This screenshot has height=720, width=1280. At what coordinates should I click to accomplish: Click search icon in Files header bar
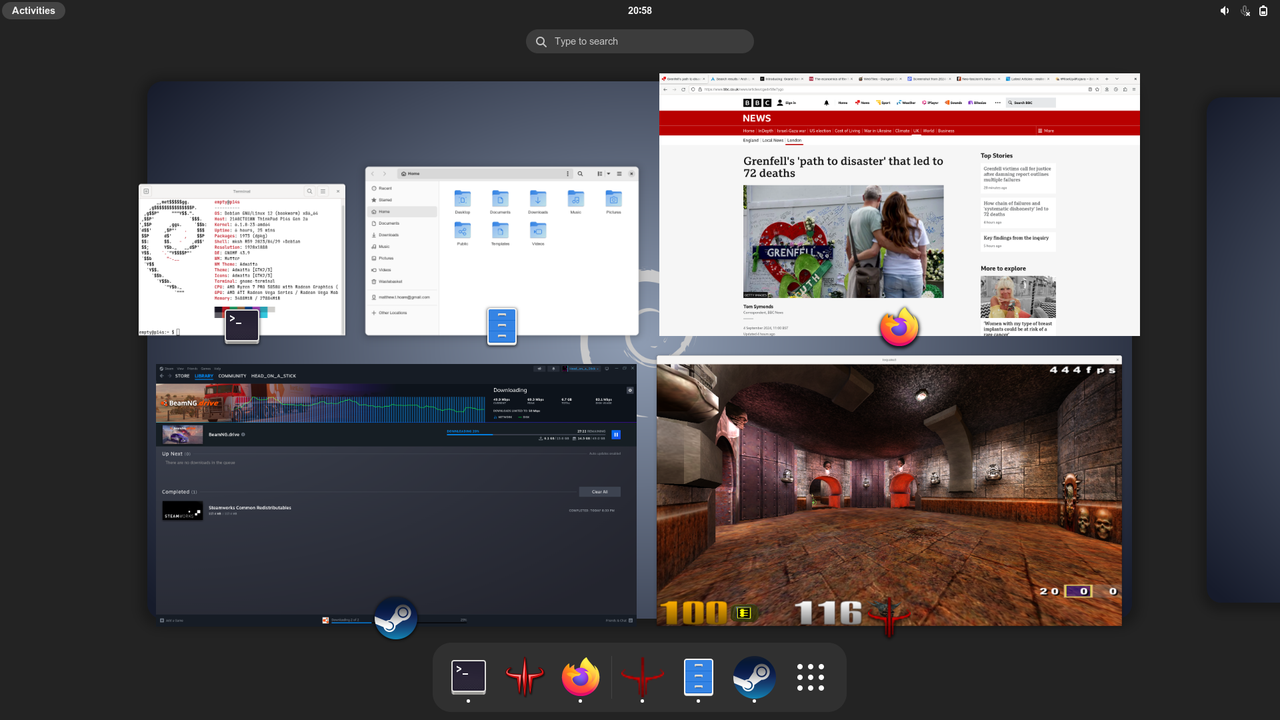[x=582, y=174]
